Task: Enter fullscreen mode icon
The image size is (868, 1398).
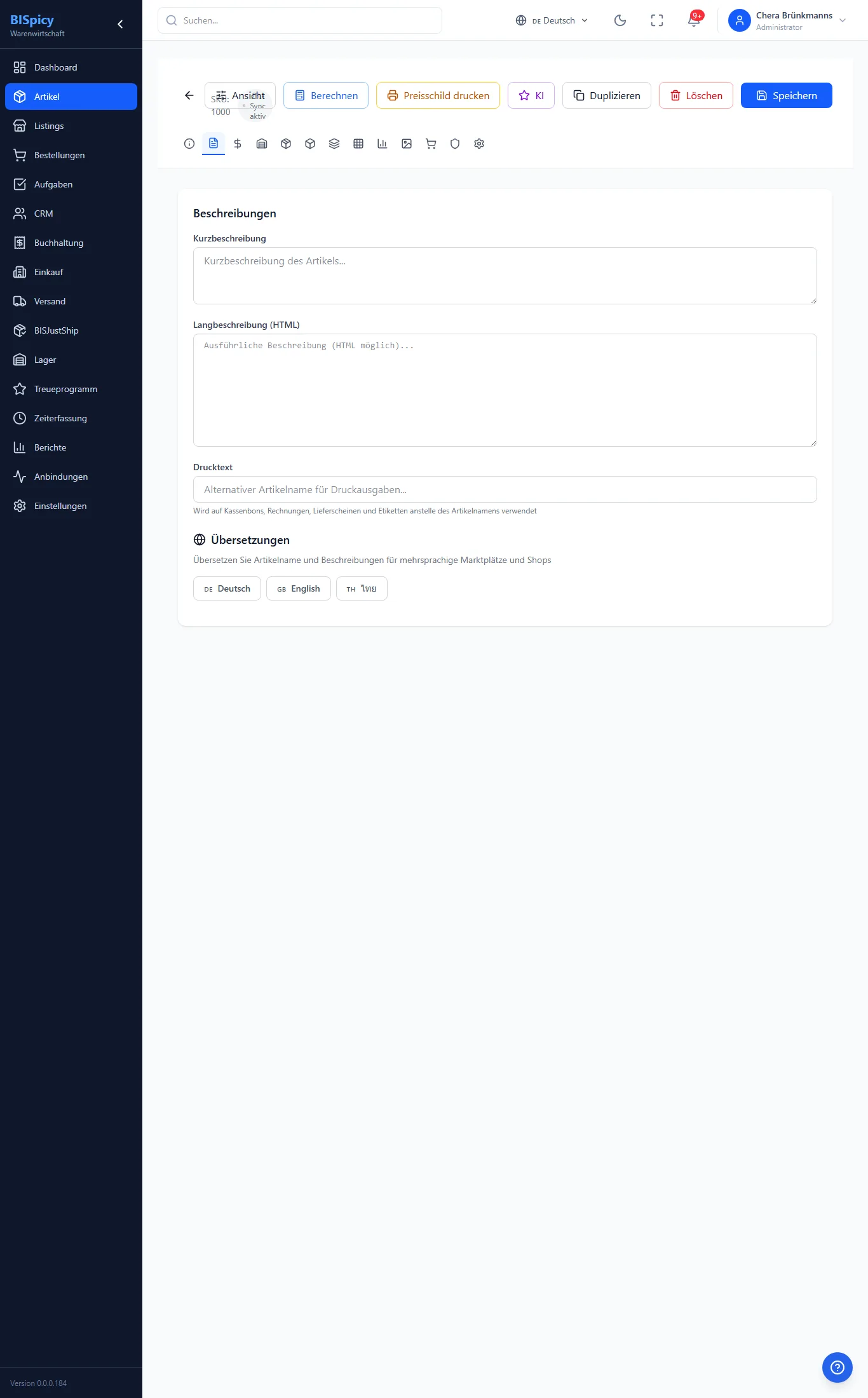Action: coord(657,20)
